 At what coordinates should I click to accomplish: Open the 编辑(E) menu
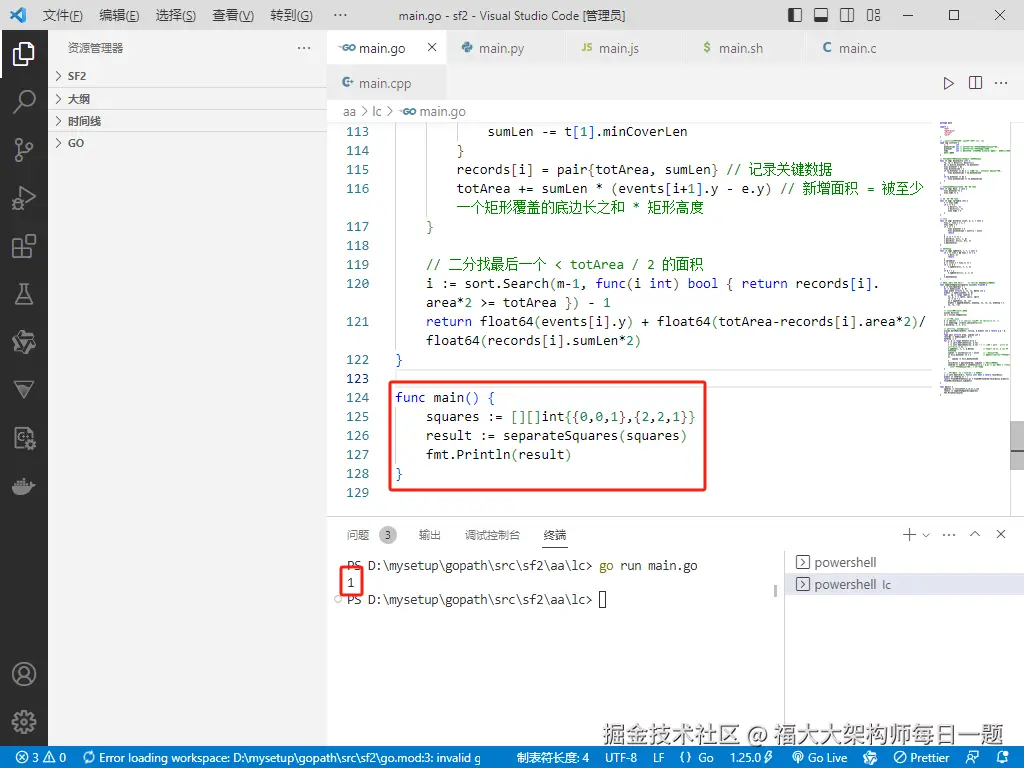(120, 15)
